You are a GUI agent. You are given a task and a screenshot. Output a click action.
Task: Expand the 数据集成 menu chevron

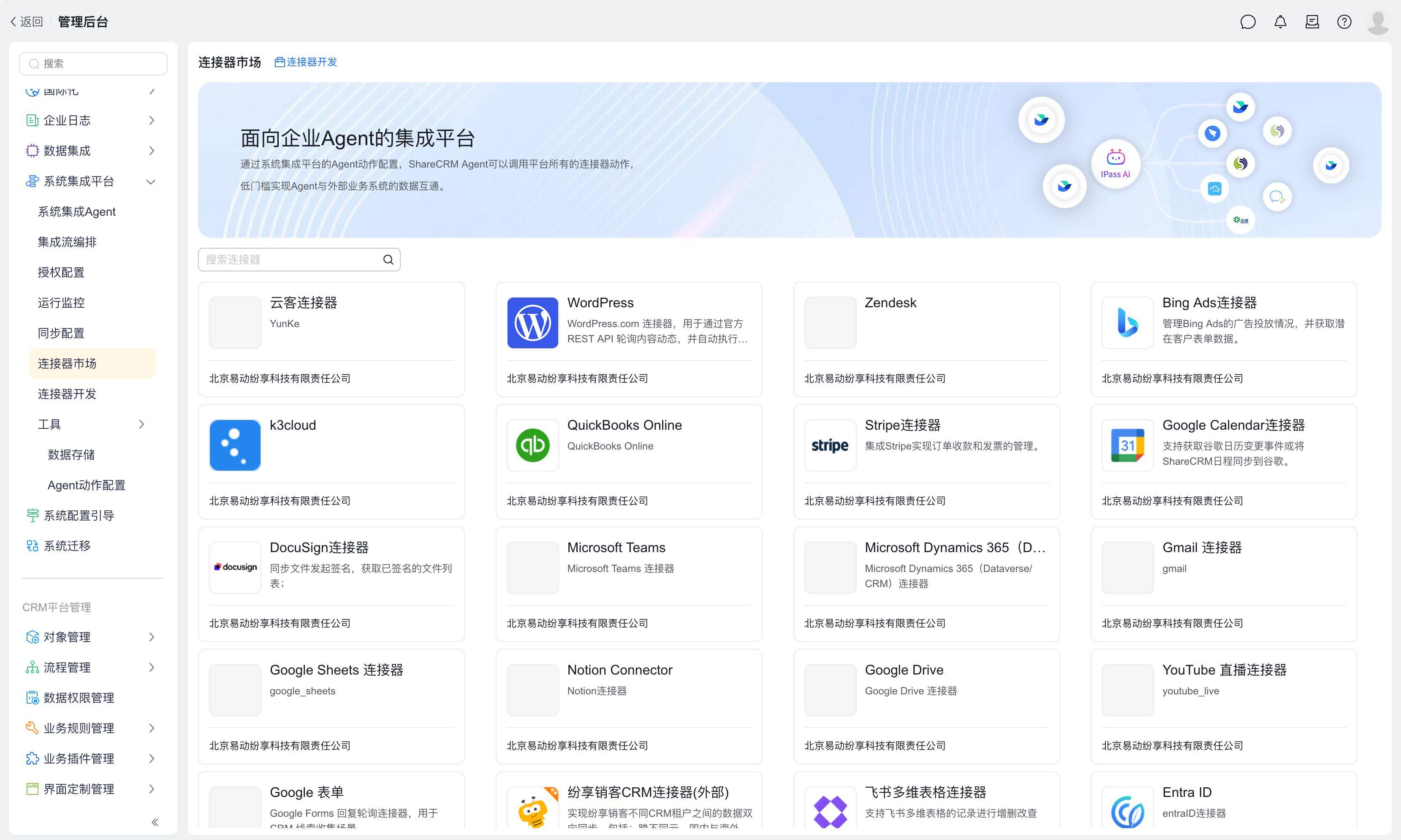151,151
